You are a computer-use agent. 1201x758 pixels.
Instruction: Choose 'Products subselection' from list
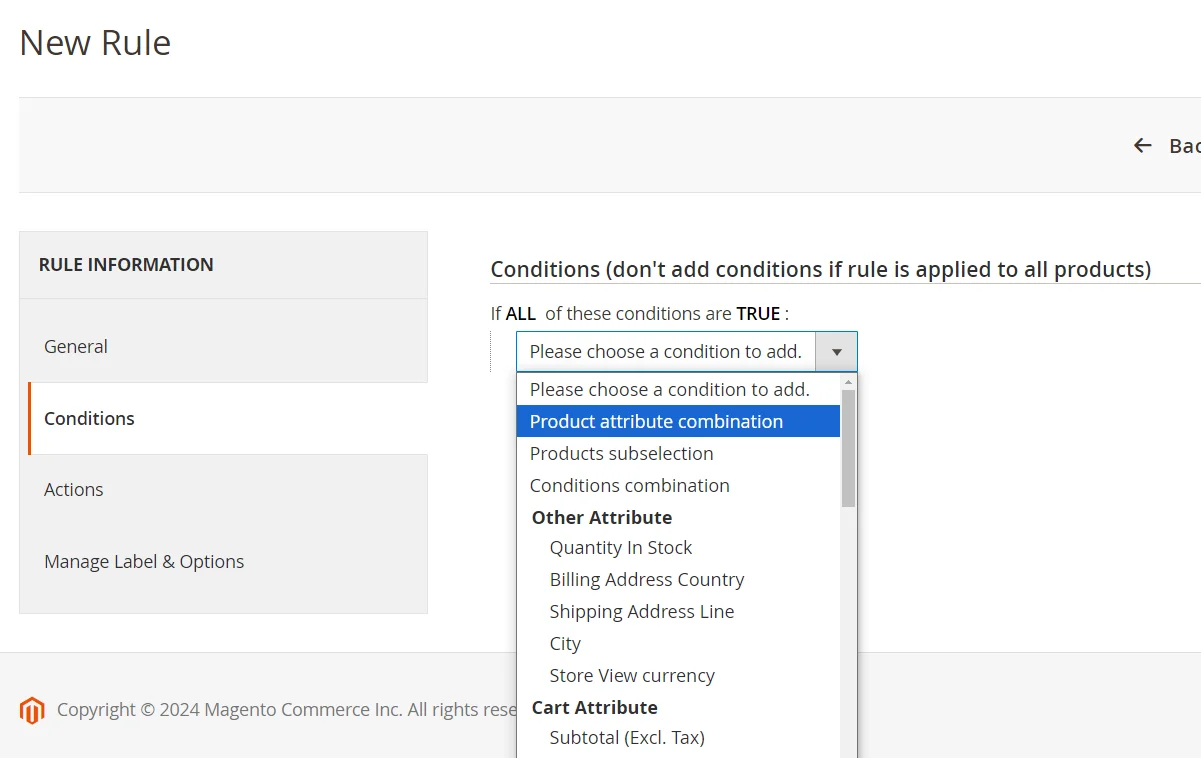pos(621,454)
